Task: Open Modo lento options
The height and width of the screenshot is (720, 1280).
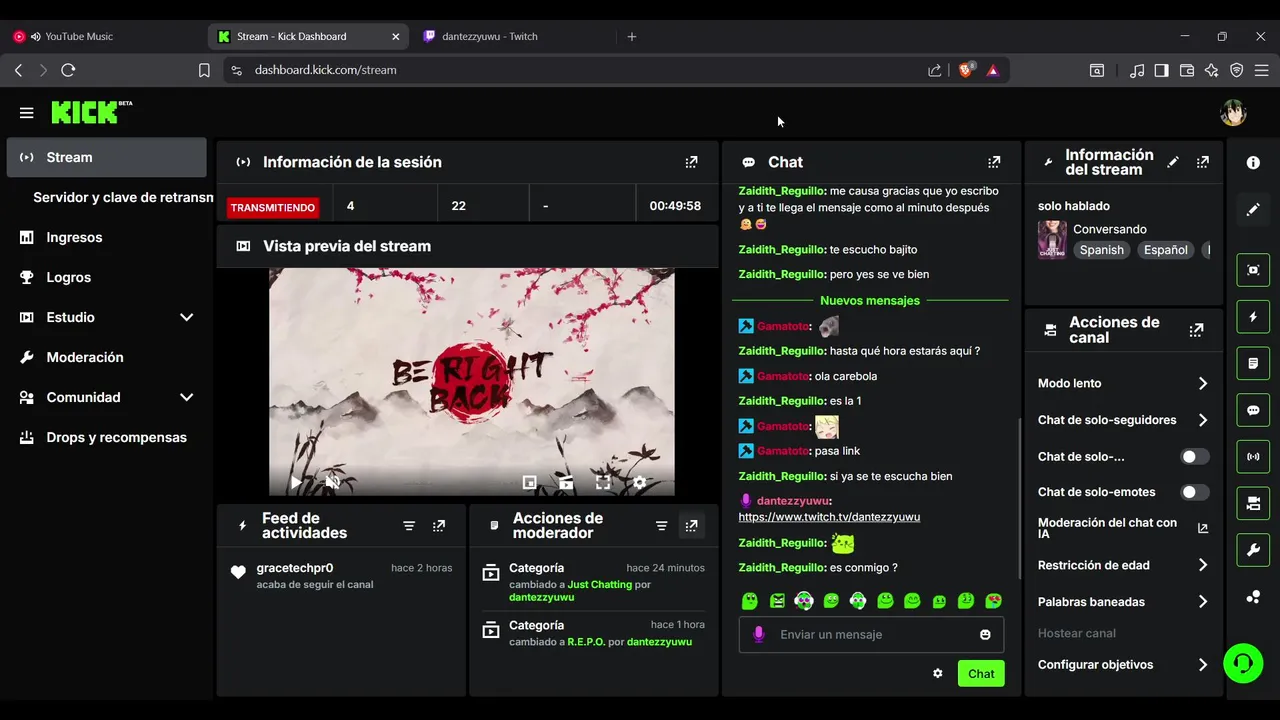Action: pyautogui.click(x=1124, y=384)
